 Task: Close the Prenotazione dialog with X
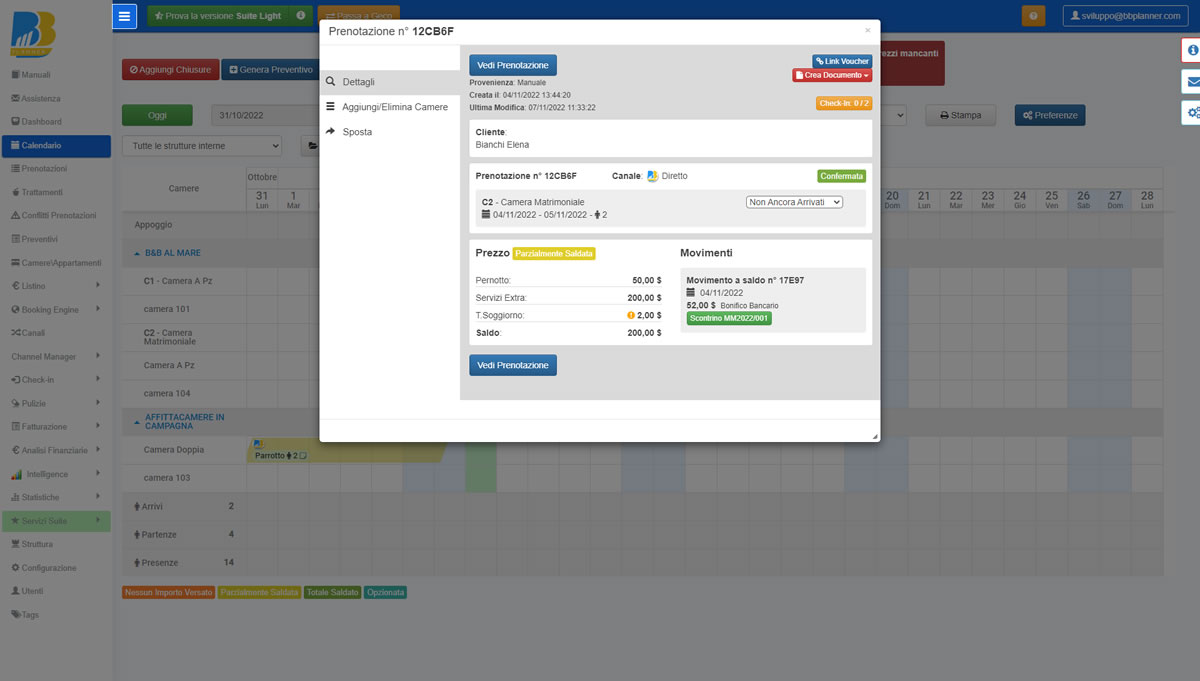(x=867, y=31)
